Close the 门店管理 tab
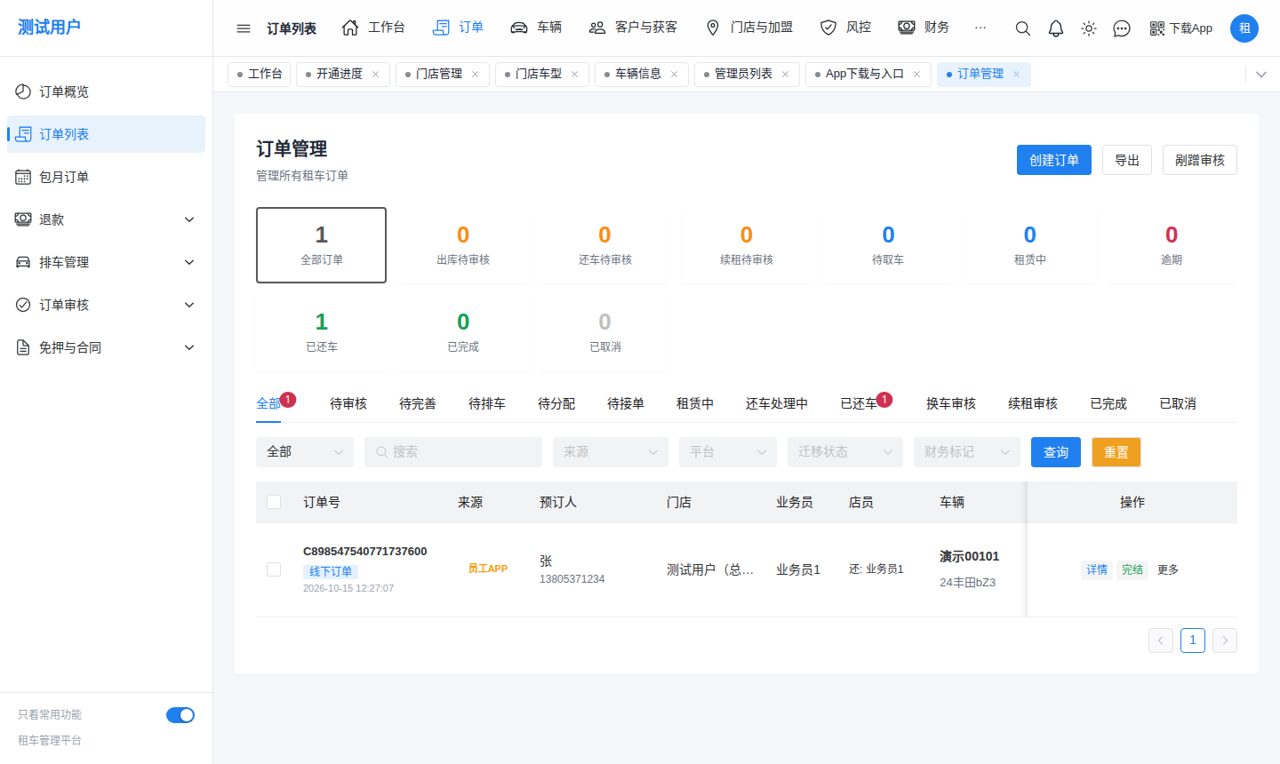Image resolution: width=1280 pixels, height=764 pixels. tap(475, 74)
